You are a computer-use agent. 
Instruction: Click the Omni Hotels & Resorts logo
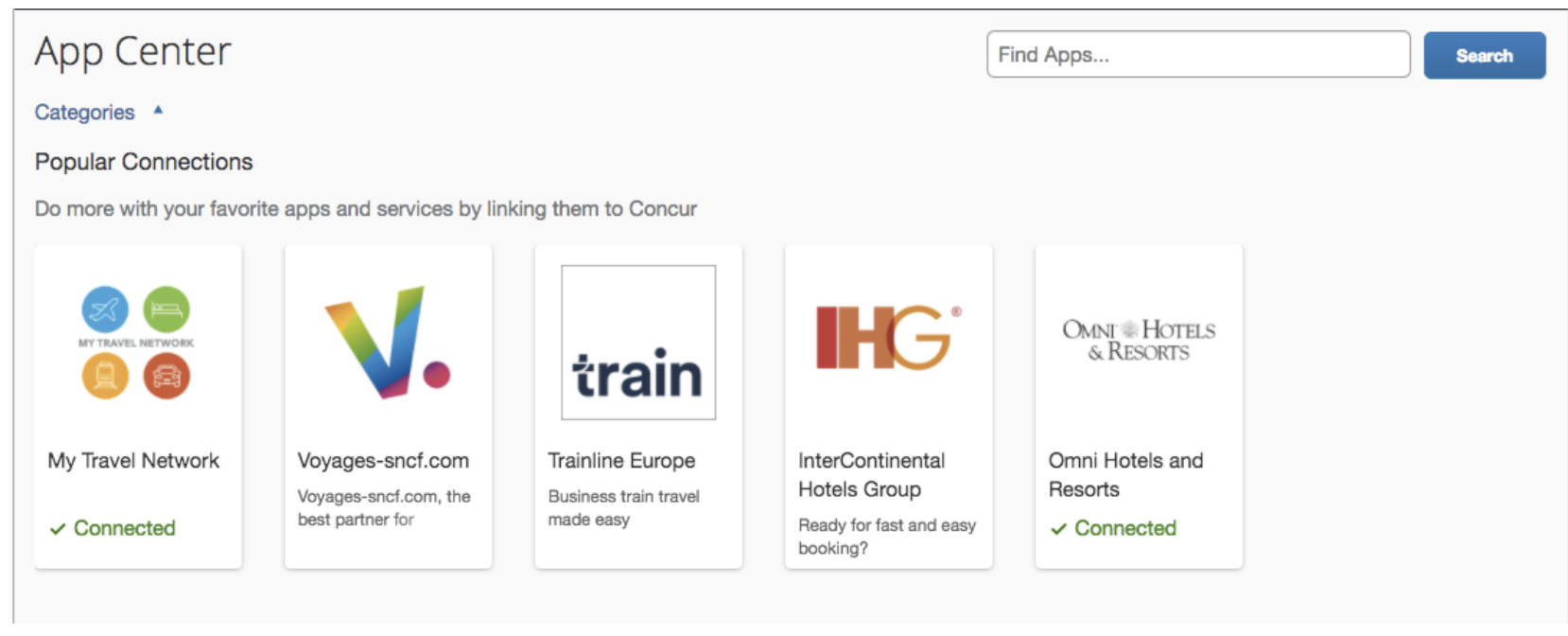pos(1139,341)
